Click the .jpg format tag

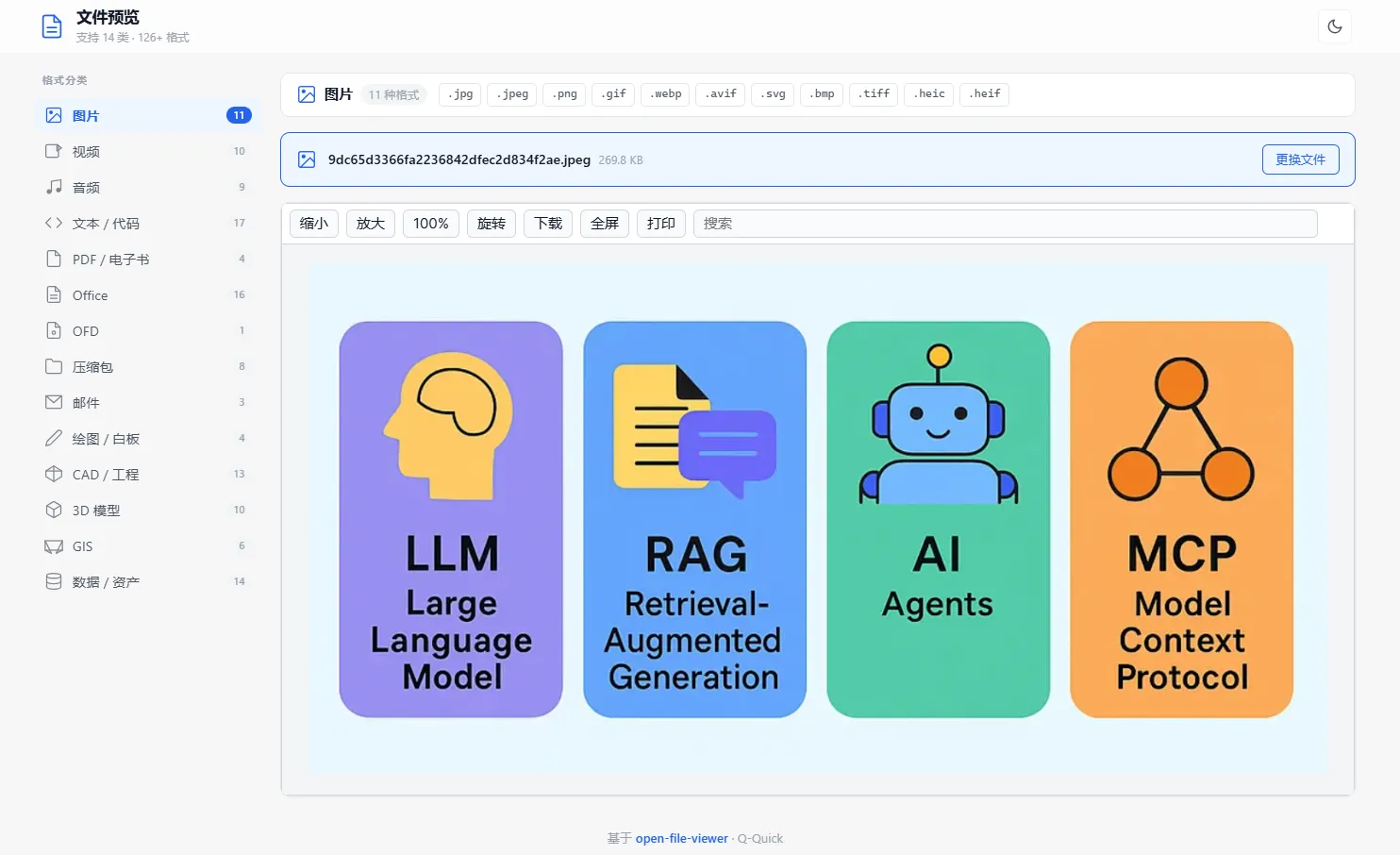(x=460, y=94)
